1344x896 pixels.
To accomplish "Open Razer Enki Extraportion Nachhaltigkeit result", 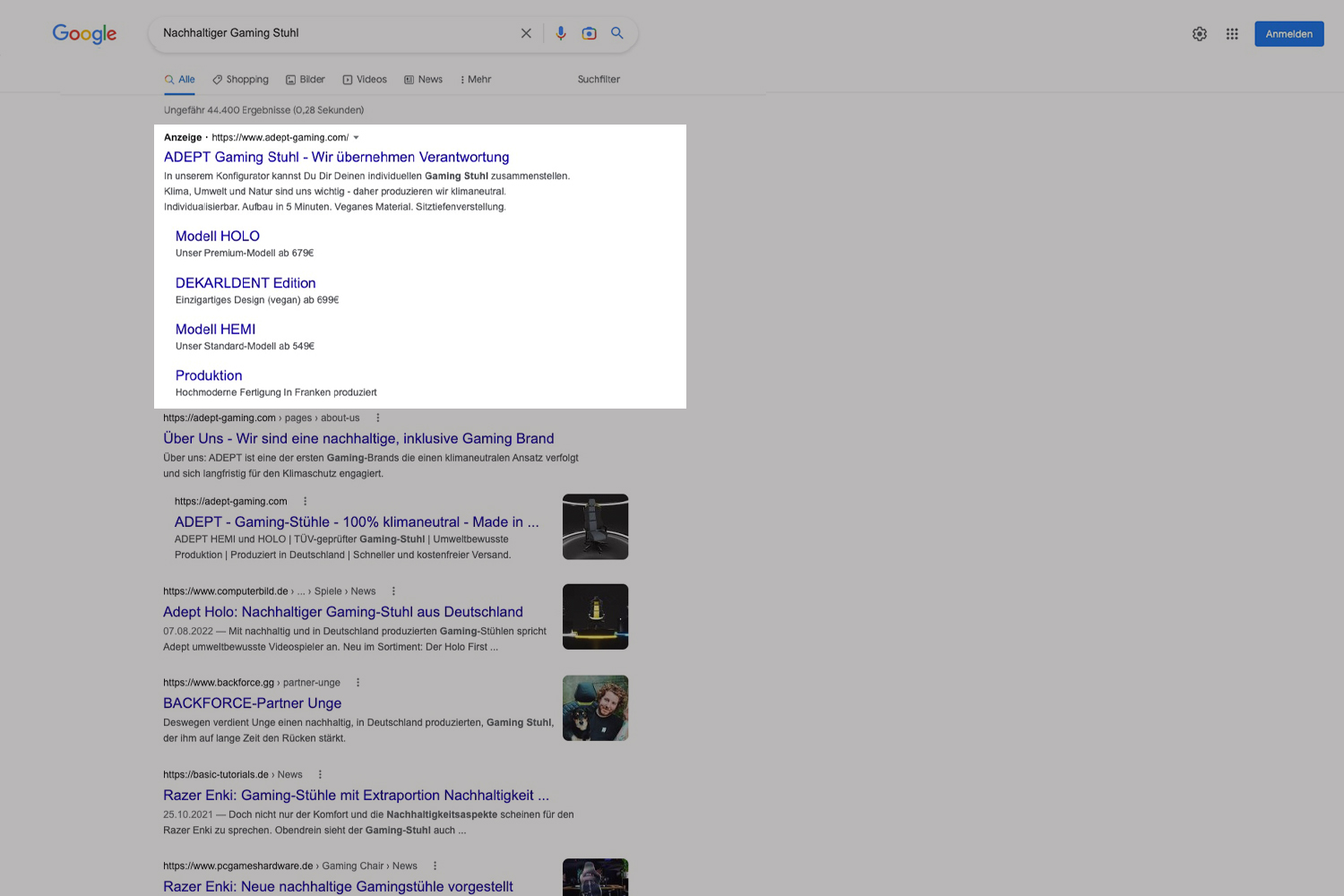I will tap(356, 796).
